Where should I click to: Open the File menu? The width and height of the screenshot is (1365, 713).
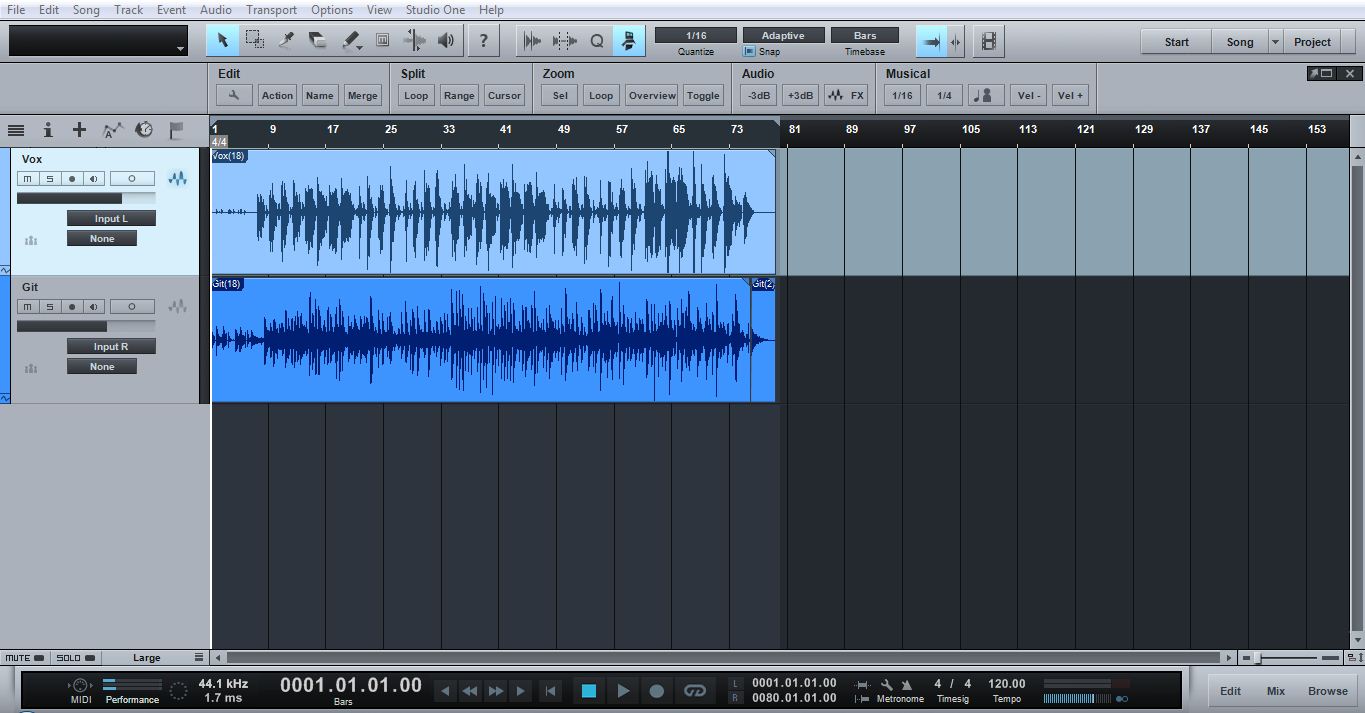click(x=16, y=10)
